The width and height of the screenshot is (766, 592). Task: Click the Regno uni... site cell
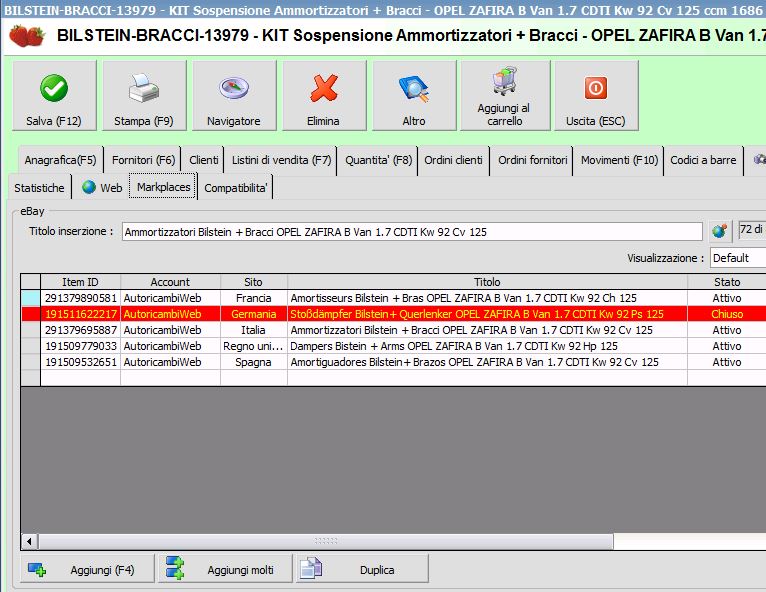pos(254,346)
